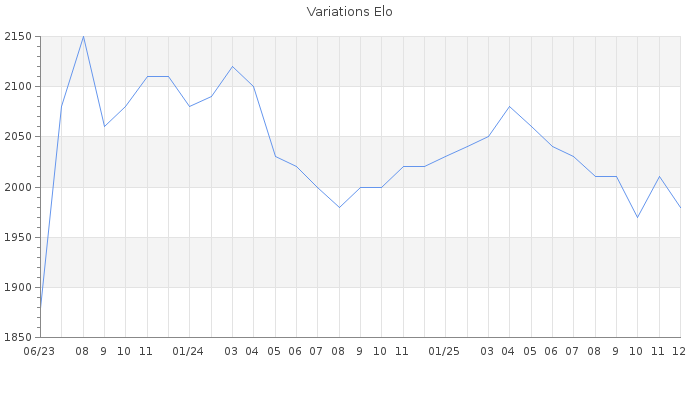Select the line's last point at month 12
This screenshot has height=400, width=700.
pyautogui.click(x=680, y=207)
